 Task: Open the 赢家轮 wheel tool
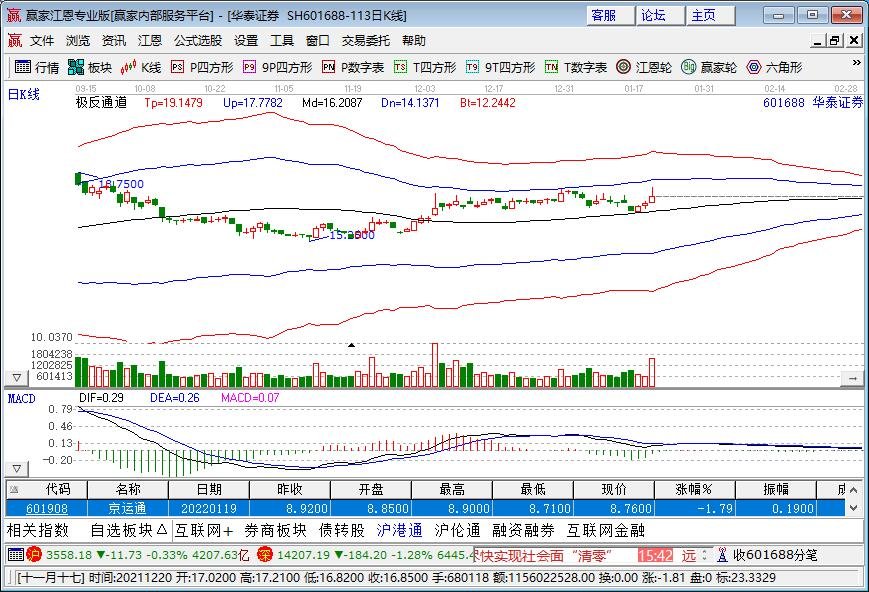(x=709, y=68)
